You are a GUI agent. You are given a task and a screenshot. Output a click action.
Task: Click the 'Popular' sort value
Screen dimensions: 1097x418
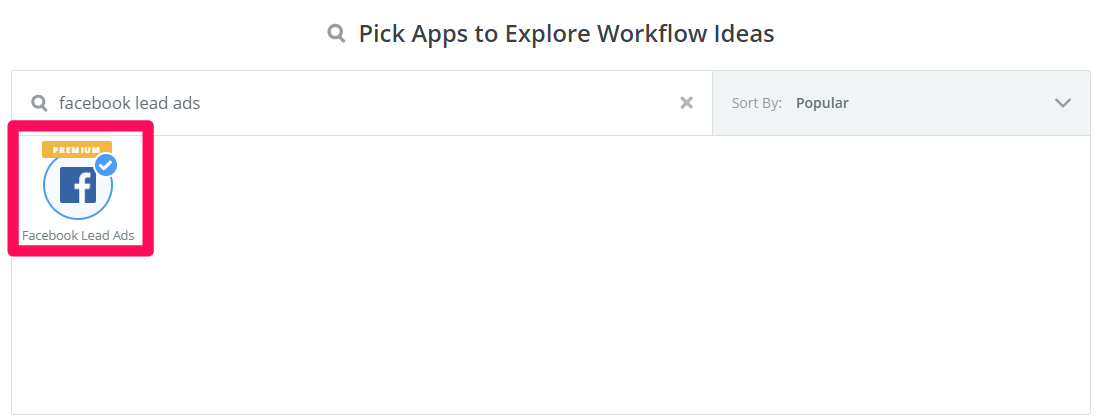pyautogui.click(x=822, y=103)
